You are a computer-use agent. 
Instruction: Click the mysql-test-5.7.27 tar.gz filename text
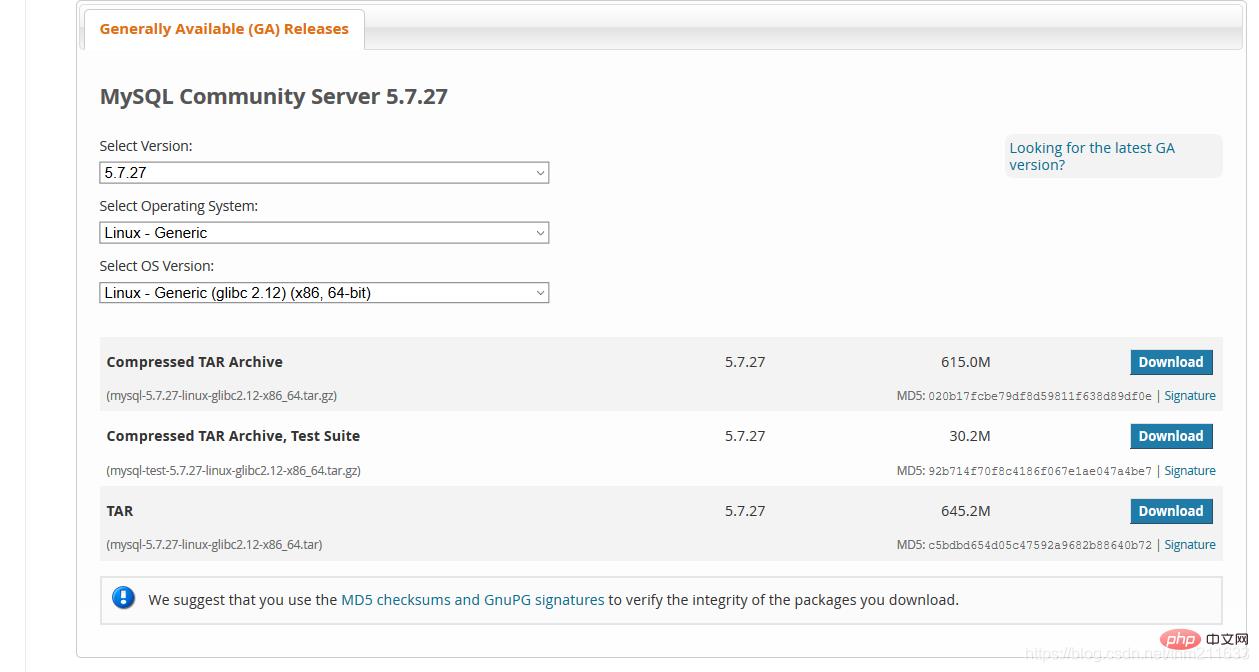[x=233, y=470]
